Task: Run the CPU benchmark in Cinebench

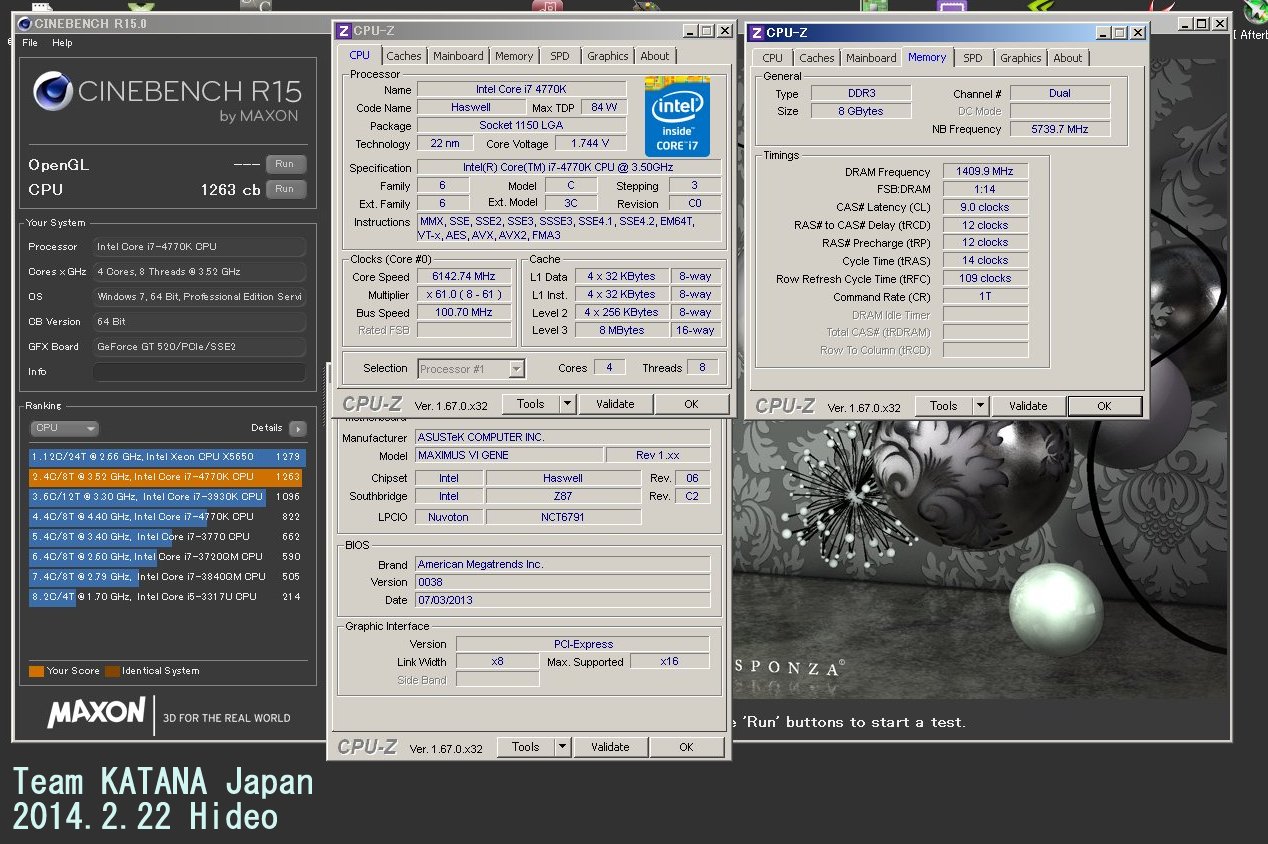Action: tap(285, 189)
